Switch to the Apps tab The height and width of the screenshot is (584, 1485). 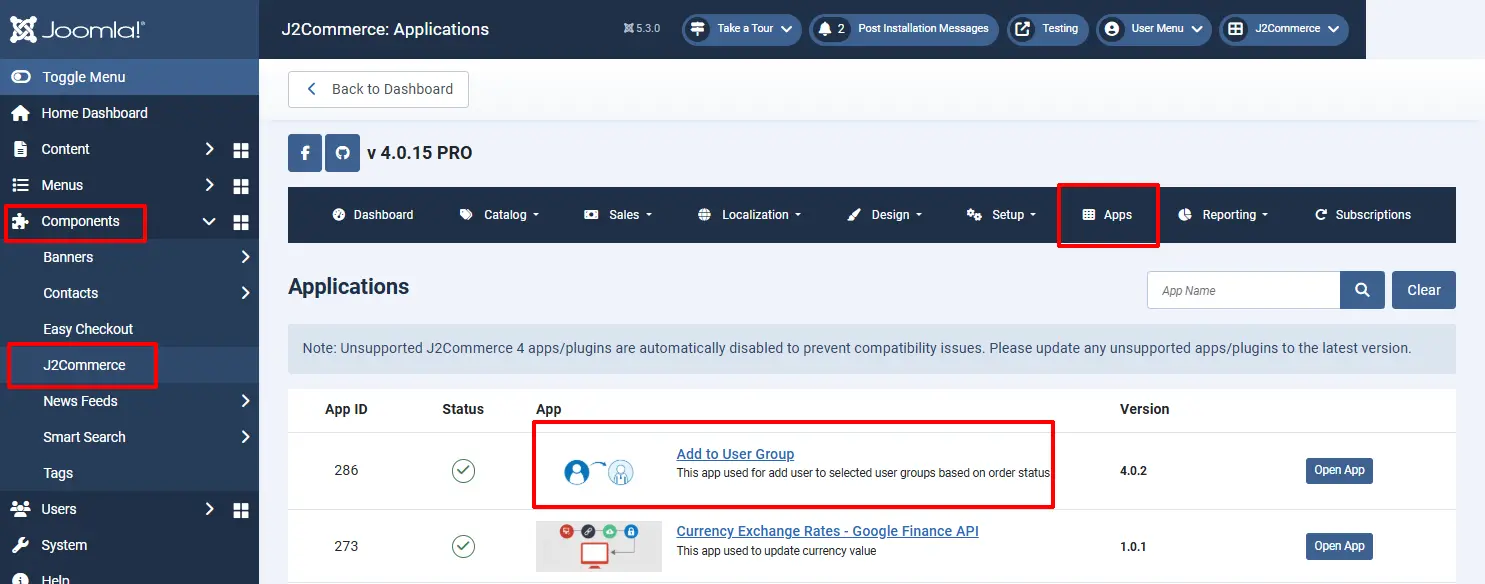1107,215
